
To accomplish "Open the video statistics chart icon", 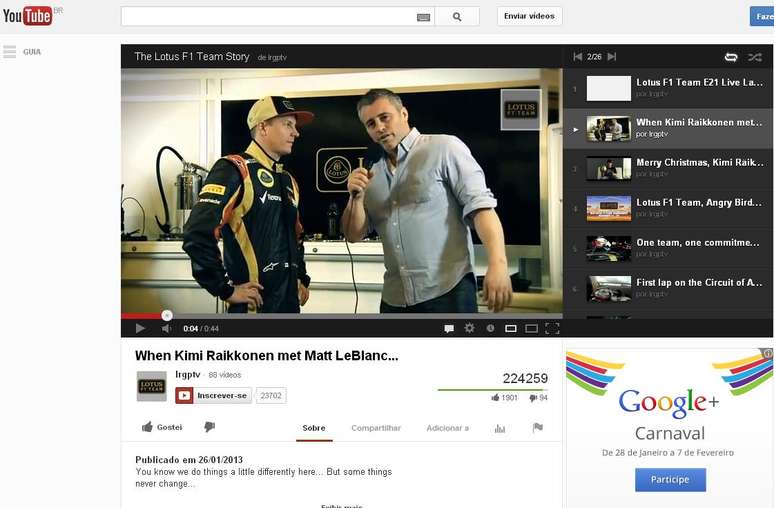I will tap(500, 428).
